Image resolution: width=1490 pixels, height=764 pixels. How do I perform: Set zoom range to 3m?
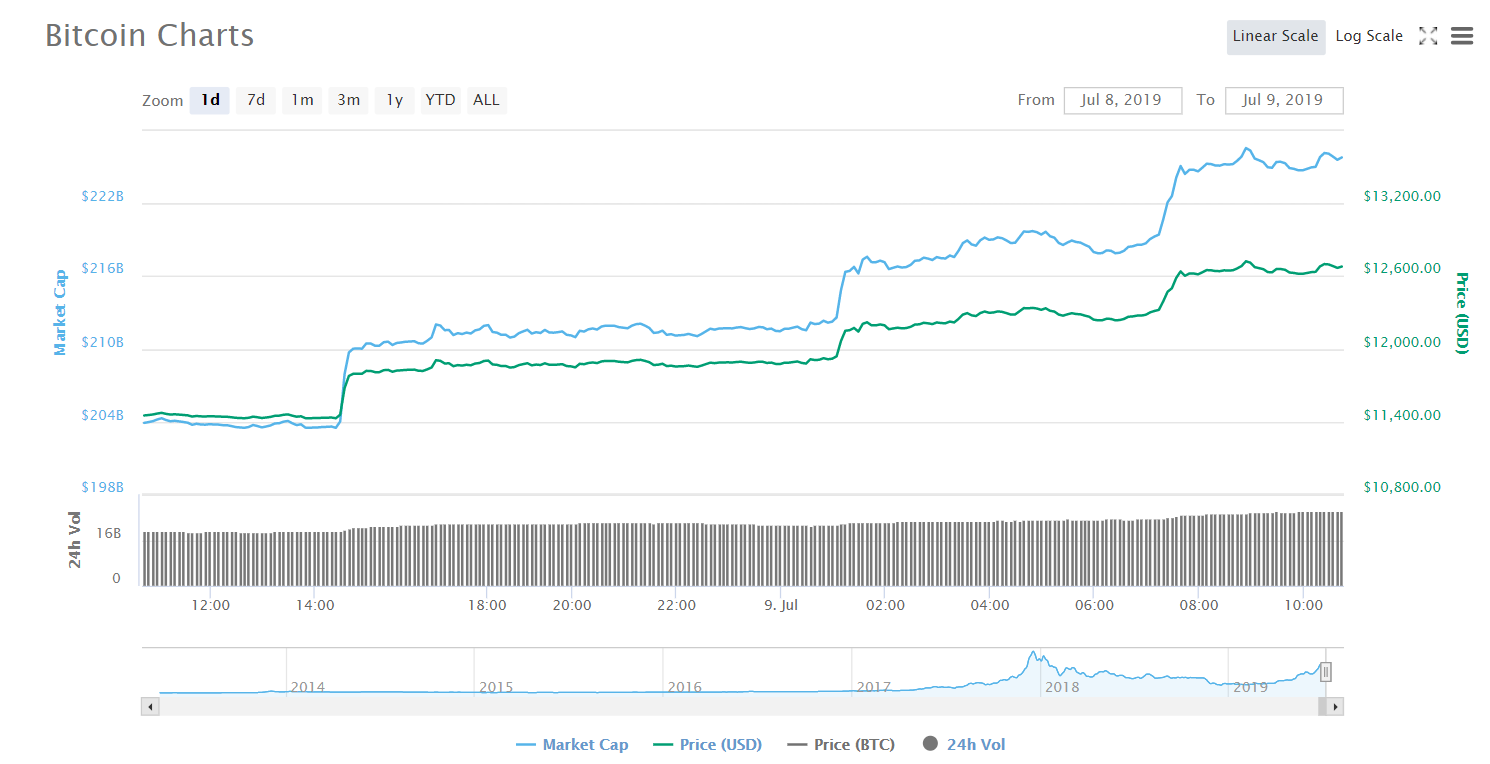348,100
